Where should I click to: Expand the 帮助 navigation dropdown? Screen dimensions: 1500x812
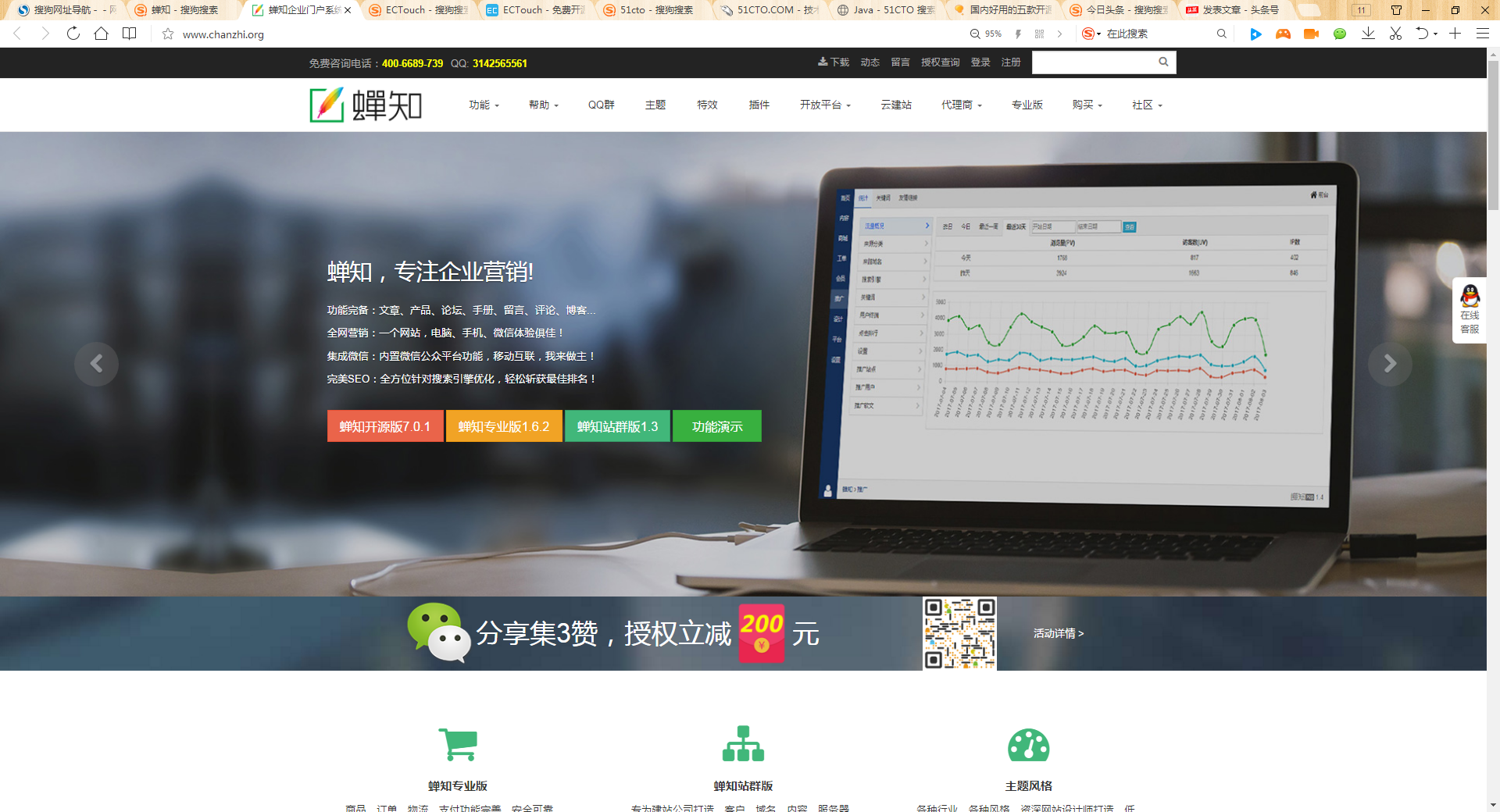(544, 105)
